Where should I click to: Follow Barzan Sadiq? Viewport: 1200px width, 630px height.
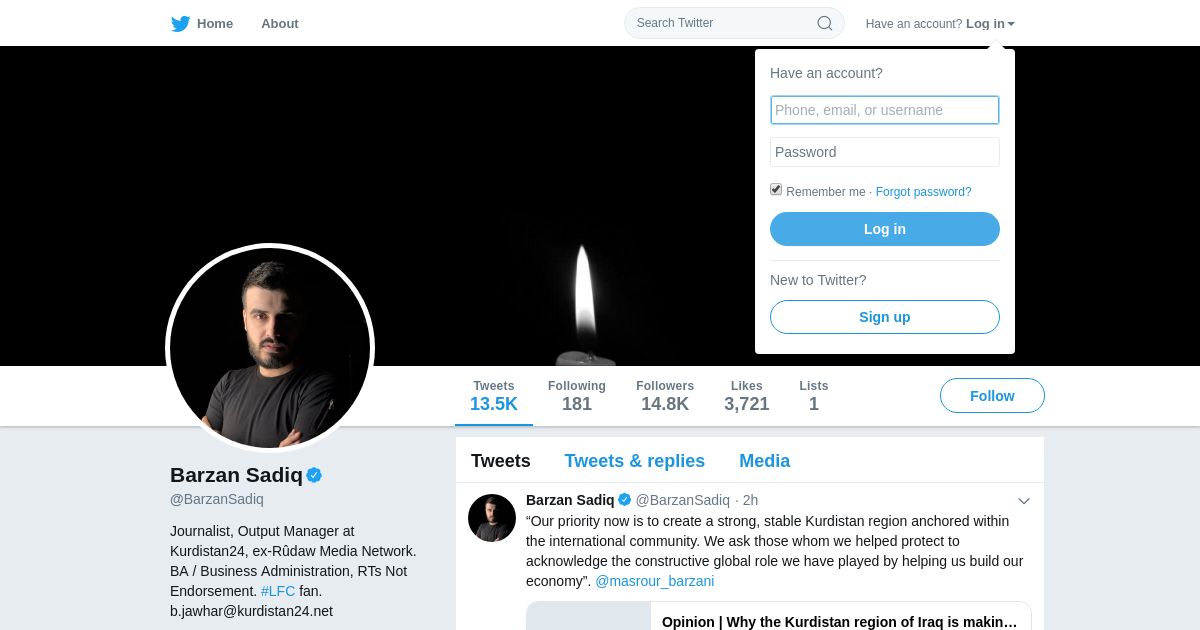pyautogui.click(x=992, y=396)
